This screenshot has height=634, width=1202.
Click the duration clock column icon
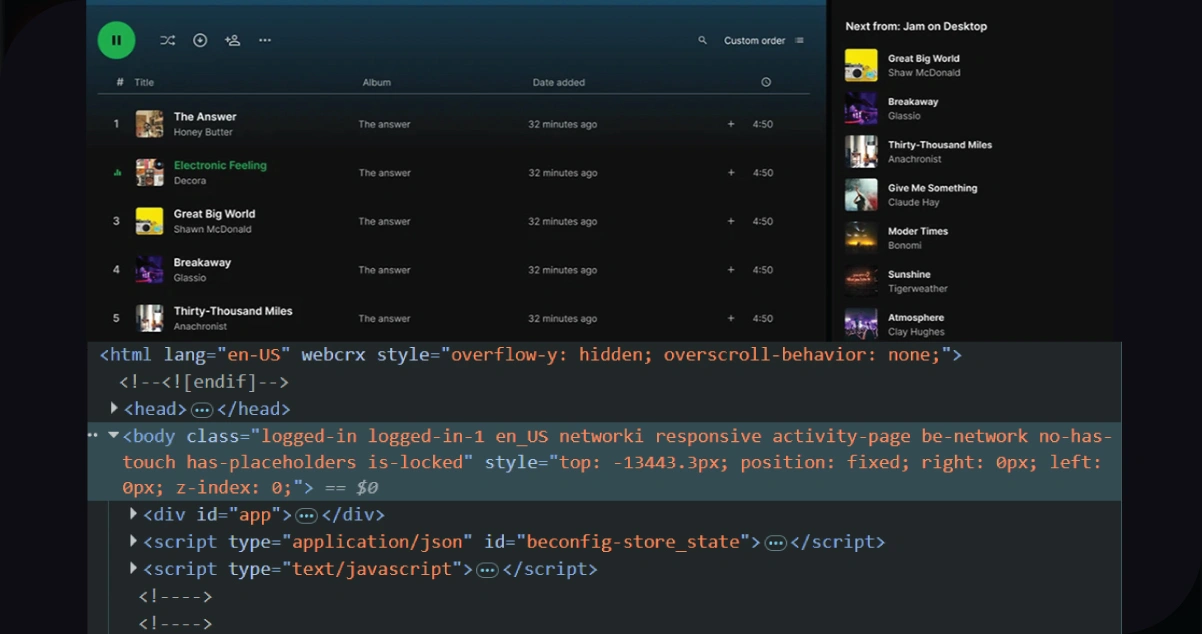pos(766,82)
